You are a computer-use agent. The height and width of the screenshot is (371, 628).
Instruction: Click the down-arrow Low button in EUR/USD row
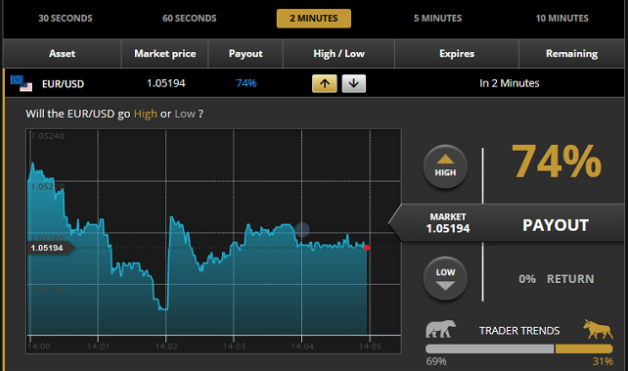(354, 84)
